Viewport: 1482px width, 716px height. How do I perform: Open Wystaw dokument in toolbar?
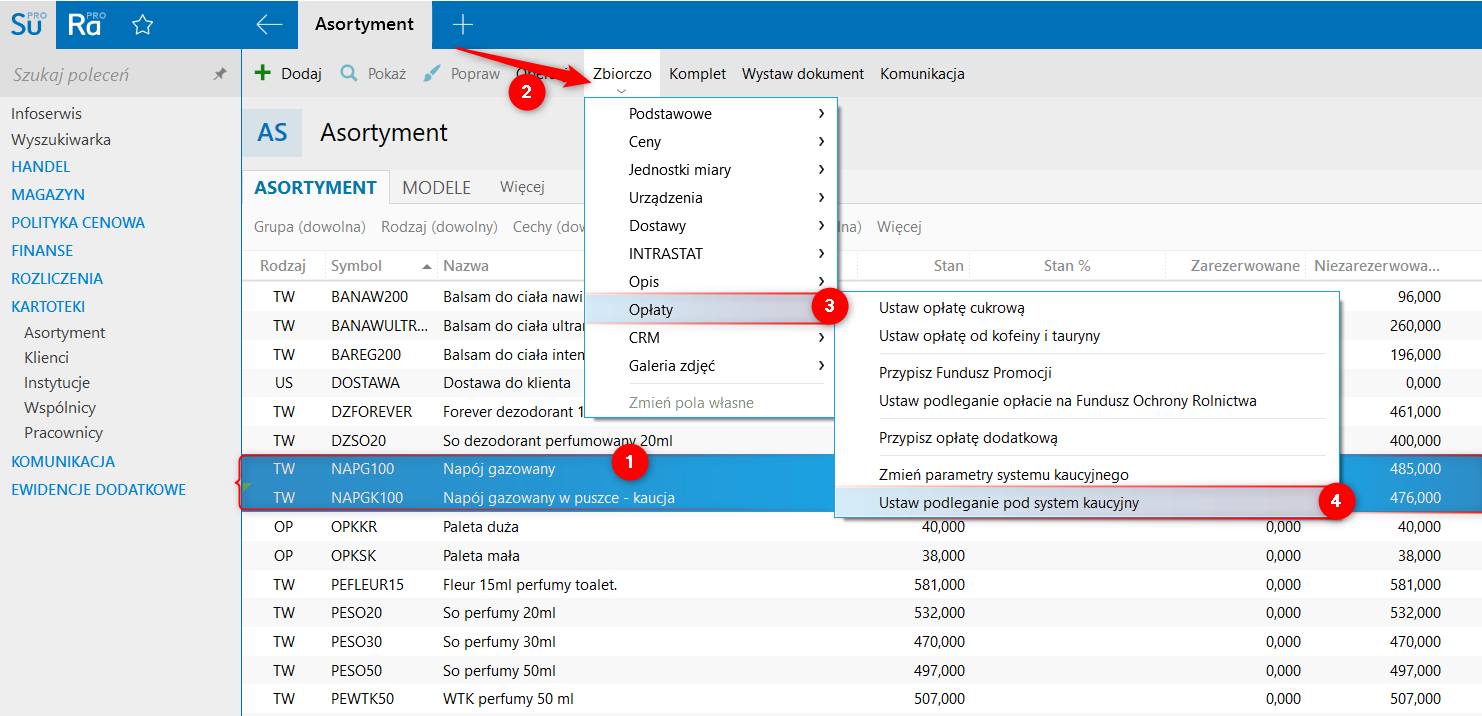click(802, 74)
